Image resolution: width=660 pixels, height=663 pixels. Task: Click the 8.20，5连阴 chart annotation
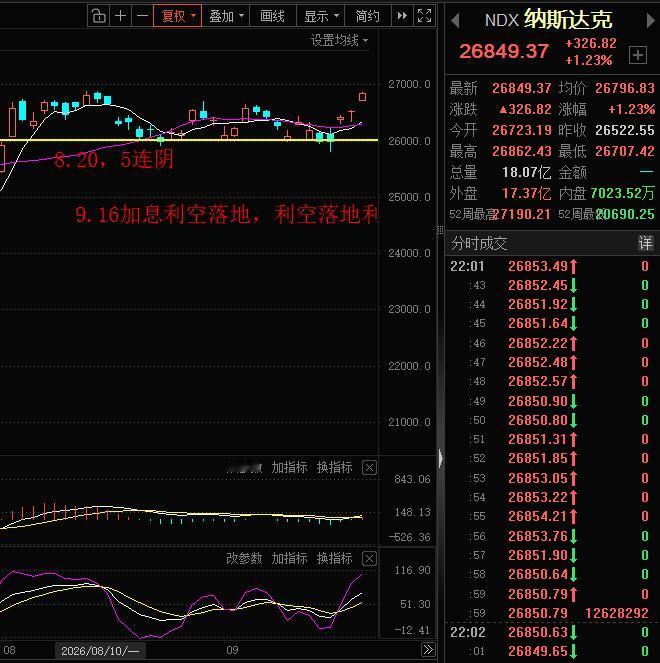click(x=114, y=160)
